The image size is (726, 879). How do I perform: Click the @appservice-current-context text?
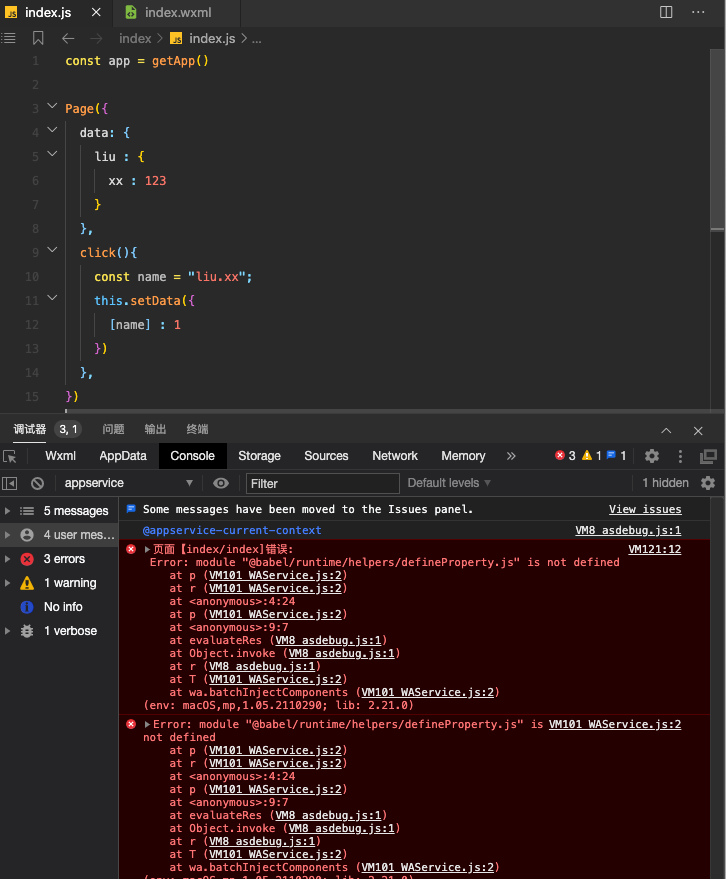point(232,530)
